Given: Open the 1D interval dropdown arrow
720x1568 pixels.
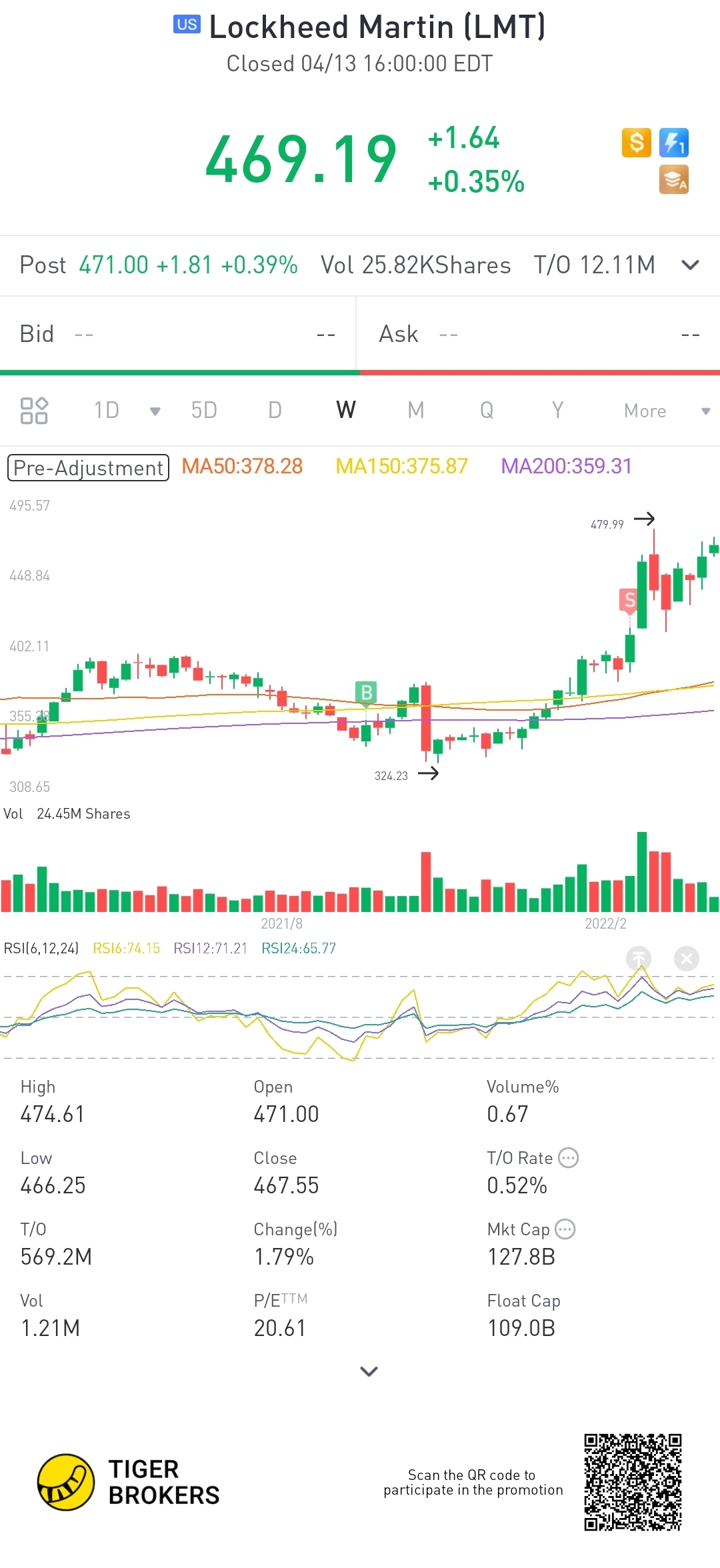Looking at the screenshot, I should (155, 411).
